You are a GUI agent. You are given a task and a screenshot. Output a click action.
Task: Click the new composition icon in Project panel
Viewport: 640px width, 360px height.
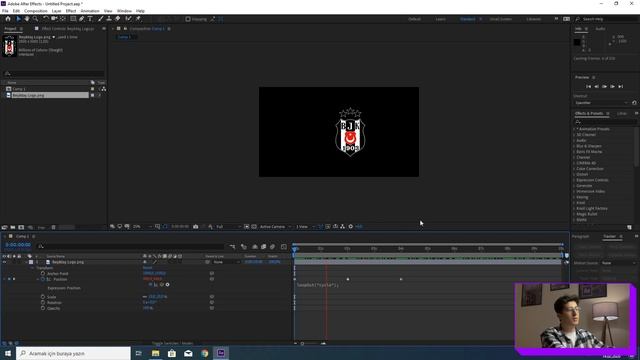click(21, 227)
